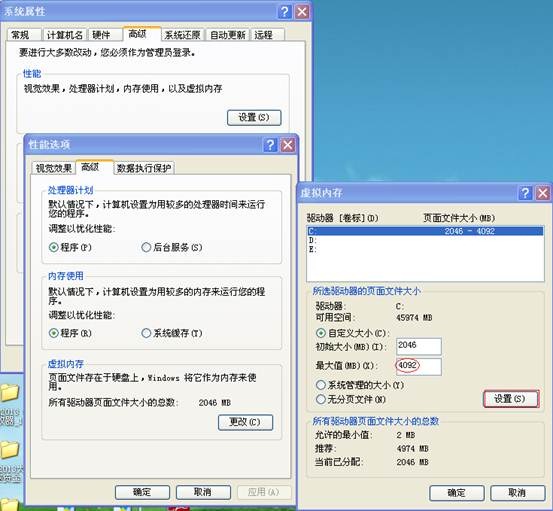Click 应用(A) in Performance Options dialog
553x511 pixels.
pos(264,492)
